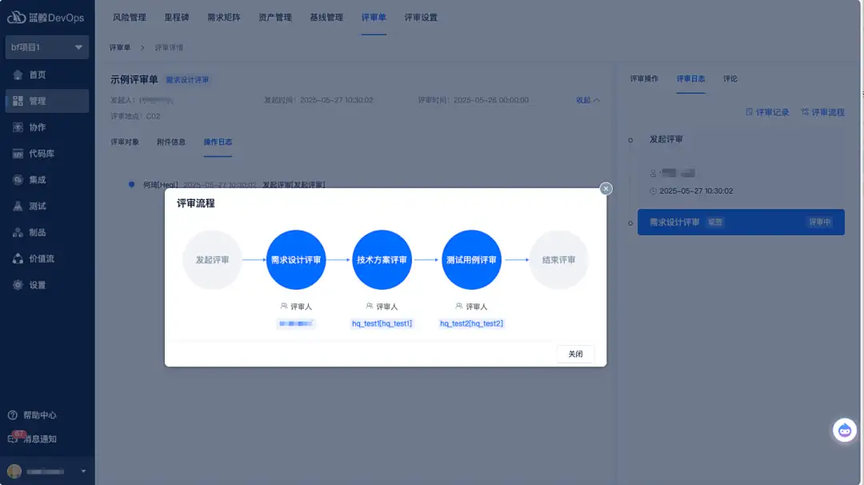This screenshot has height=485, width=864.
Task: Select the 管理 sidebar item
Action: tap(47, 101)
